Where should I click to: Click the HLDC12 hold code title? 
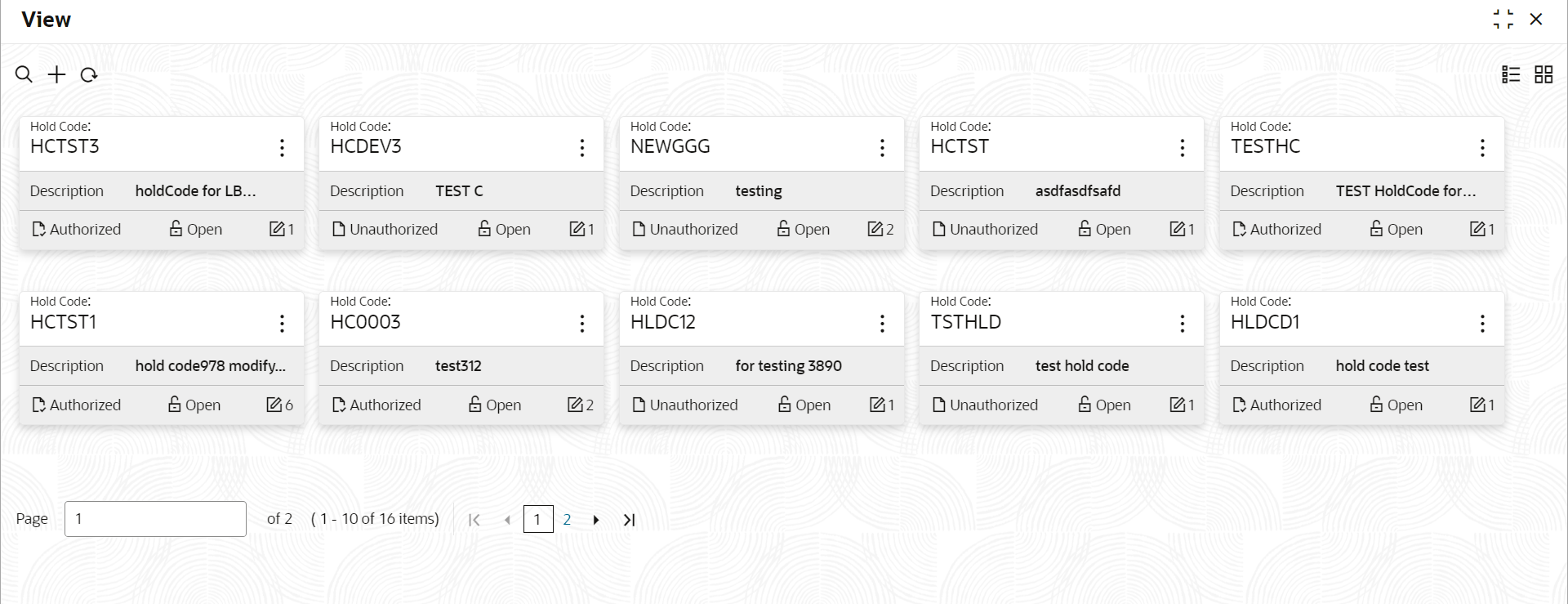coord(662,322)
